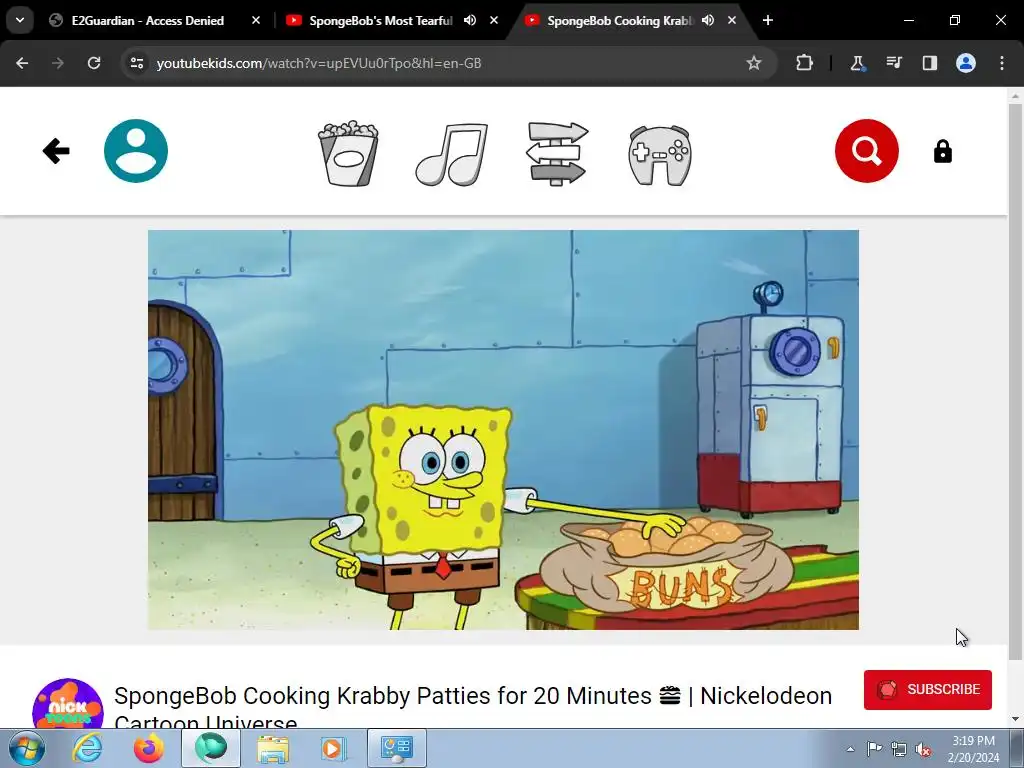Viewport: 1024px width, 768px height.
Task: Open the Shows popcorn category
Action: [x=348, y=153]
